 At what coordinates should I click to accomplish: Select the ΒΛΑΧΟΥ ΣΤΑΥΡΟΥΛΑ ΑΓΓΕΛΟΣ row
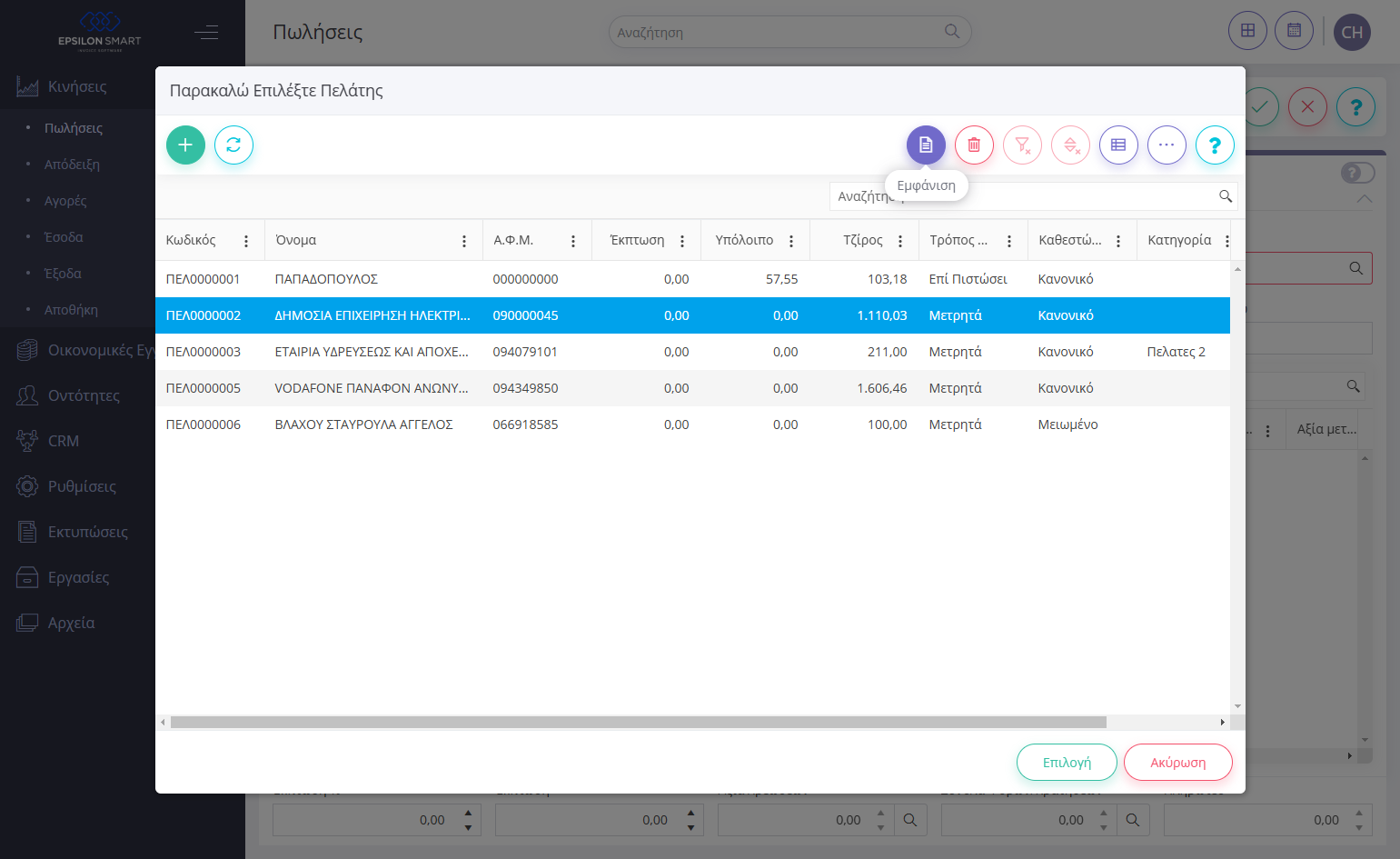692,425
